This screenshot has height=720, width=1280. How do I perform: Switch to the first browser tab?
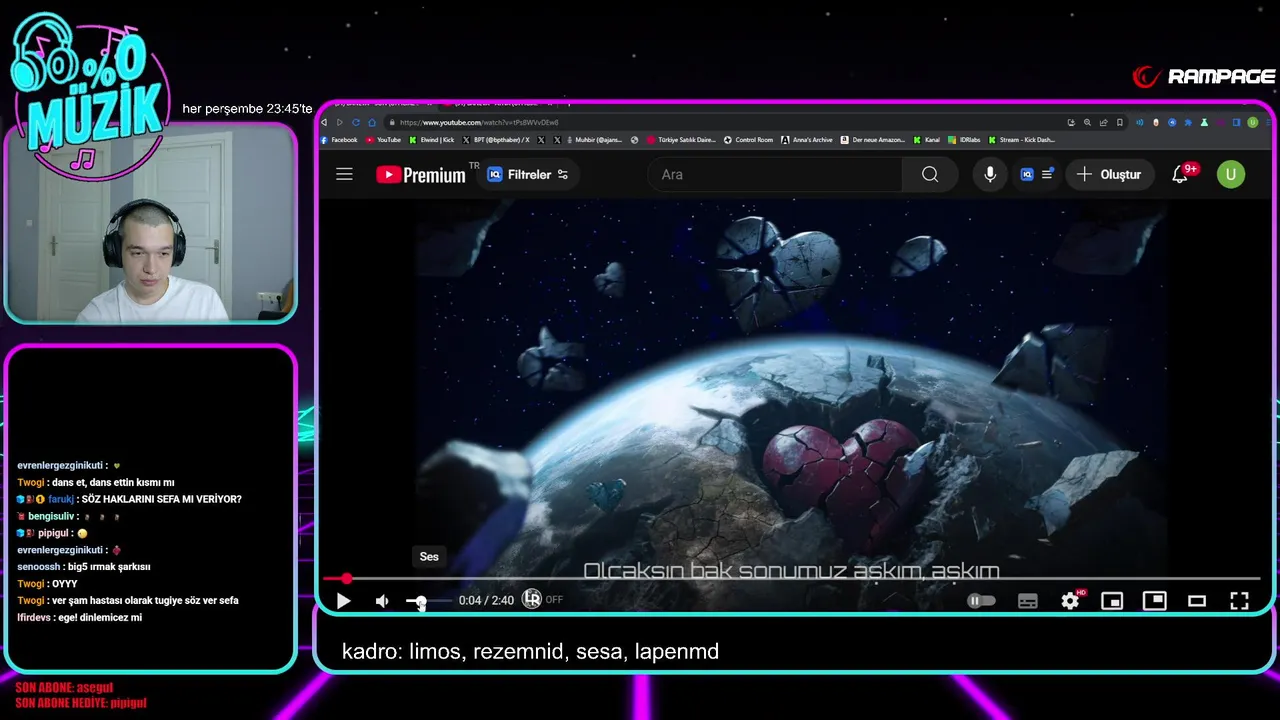click(380, 103)
